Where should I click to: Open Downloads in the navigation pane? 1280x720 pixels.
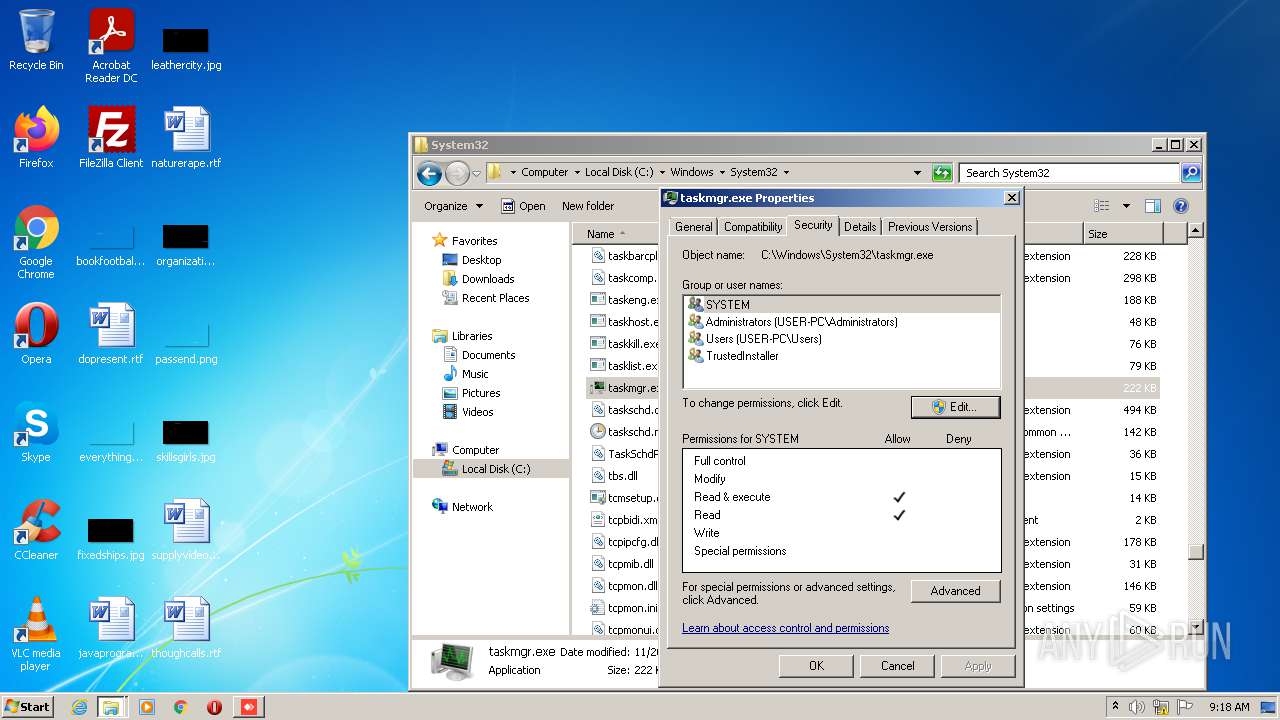tap(487, 279)
